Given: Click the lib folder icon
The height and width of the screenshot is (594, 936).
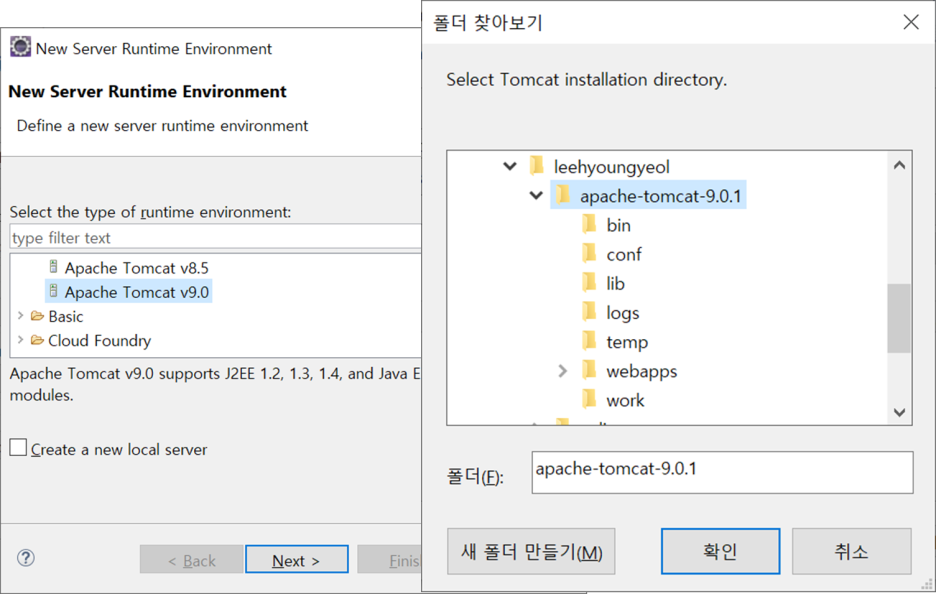Looking at the screenshot, I should 590,282.
